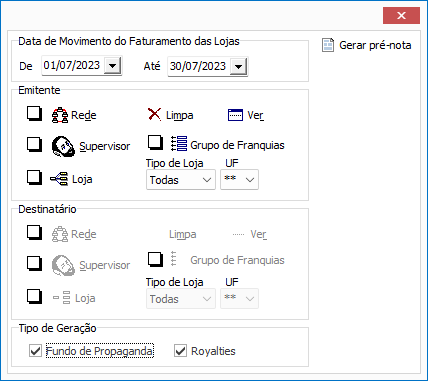Click the Royalties label text
The height and width of the screenshot is (381, 428).
point(213,351)
